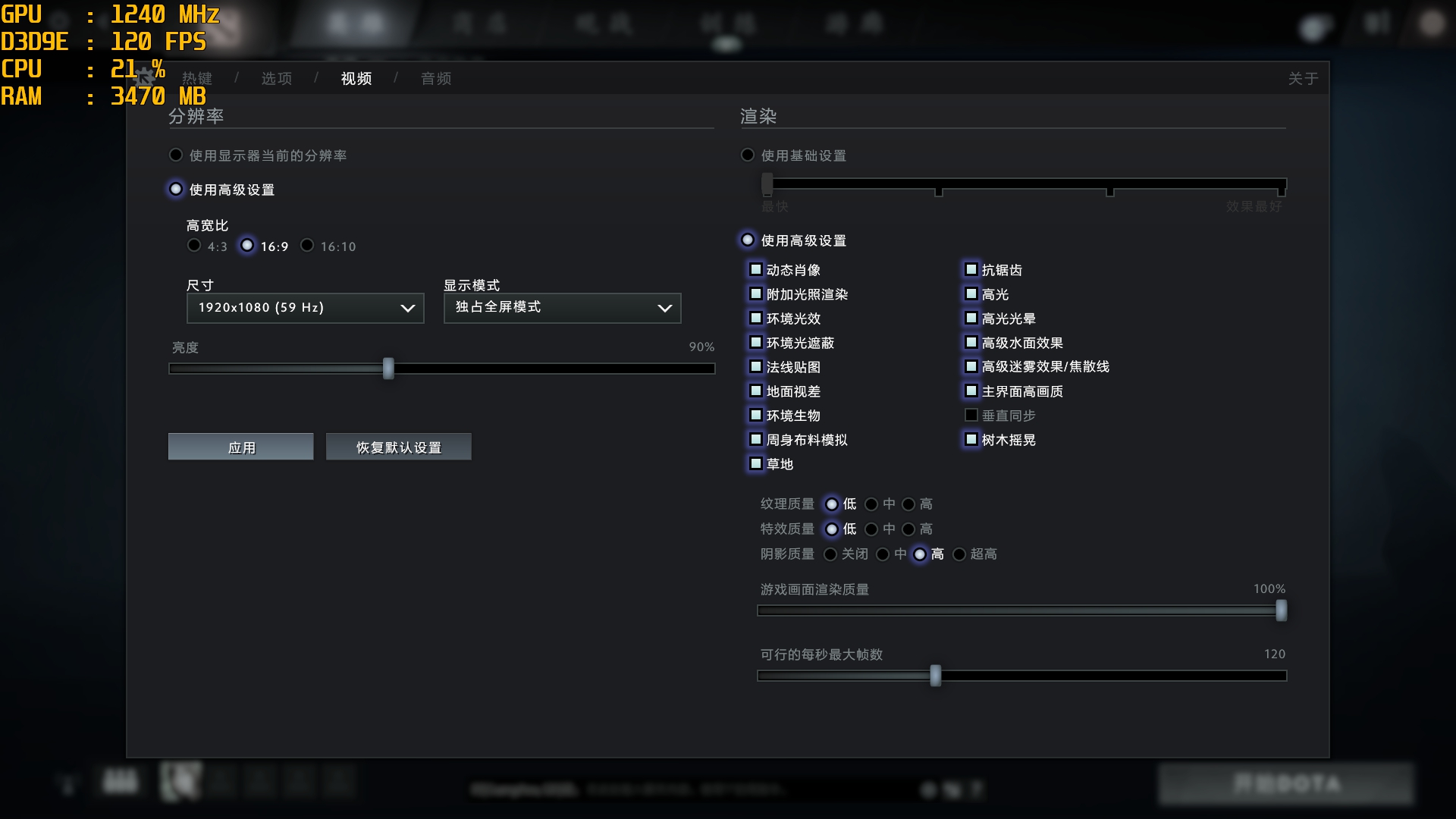Disable 环境光遮蔽 rendering option

(755, 342)
